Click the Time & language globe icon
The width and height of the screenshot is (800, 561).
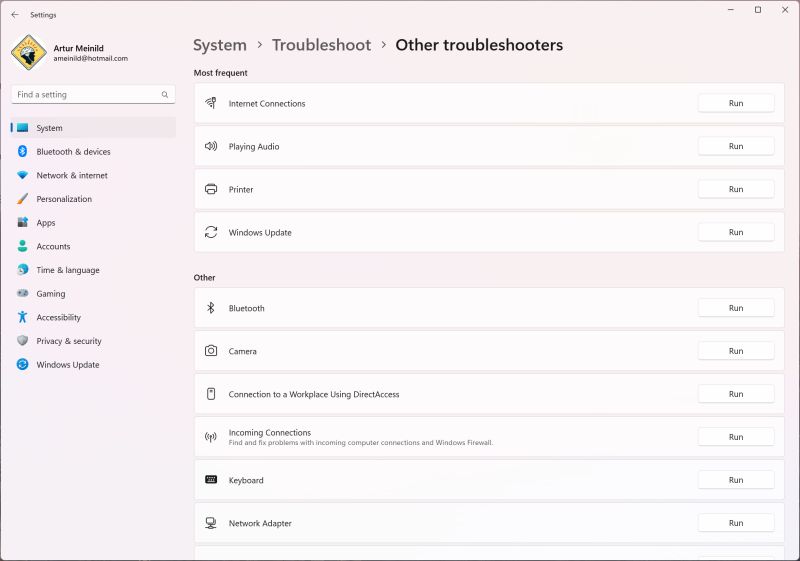(22, 269)
